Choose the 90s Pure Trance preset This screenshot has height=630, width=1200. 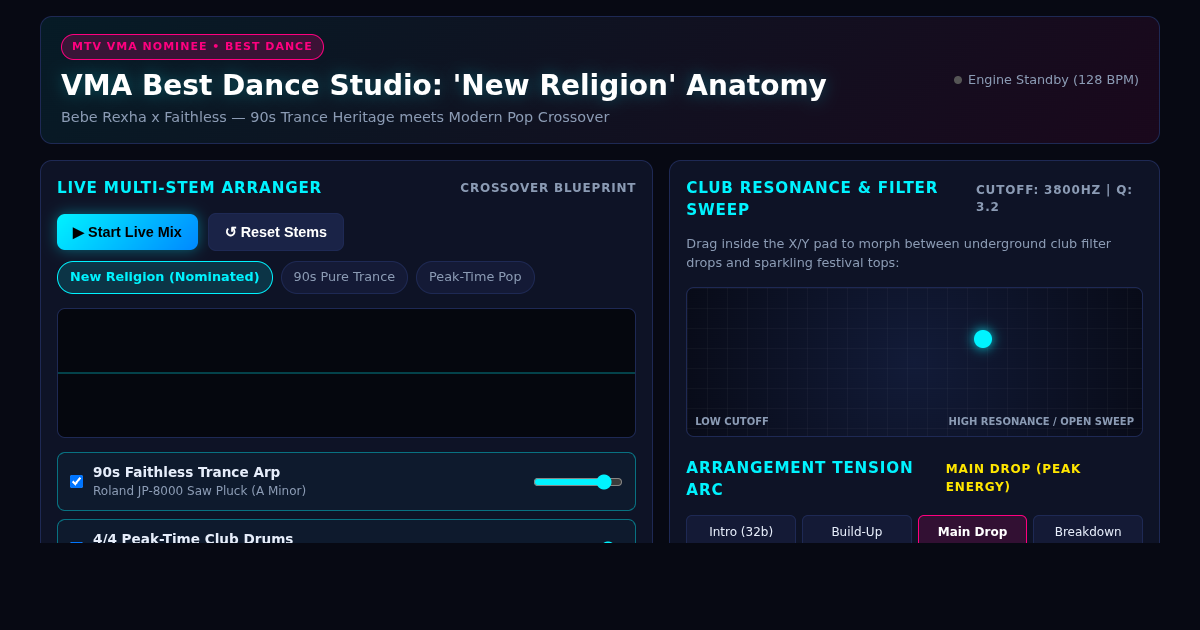[x=344, y=277]
